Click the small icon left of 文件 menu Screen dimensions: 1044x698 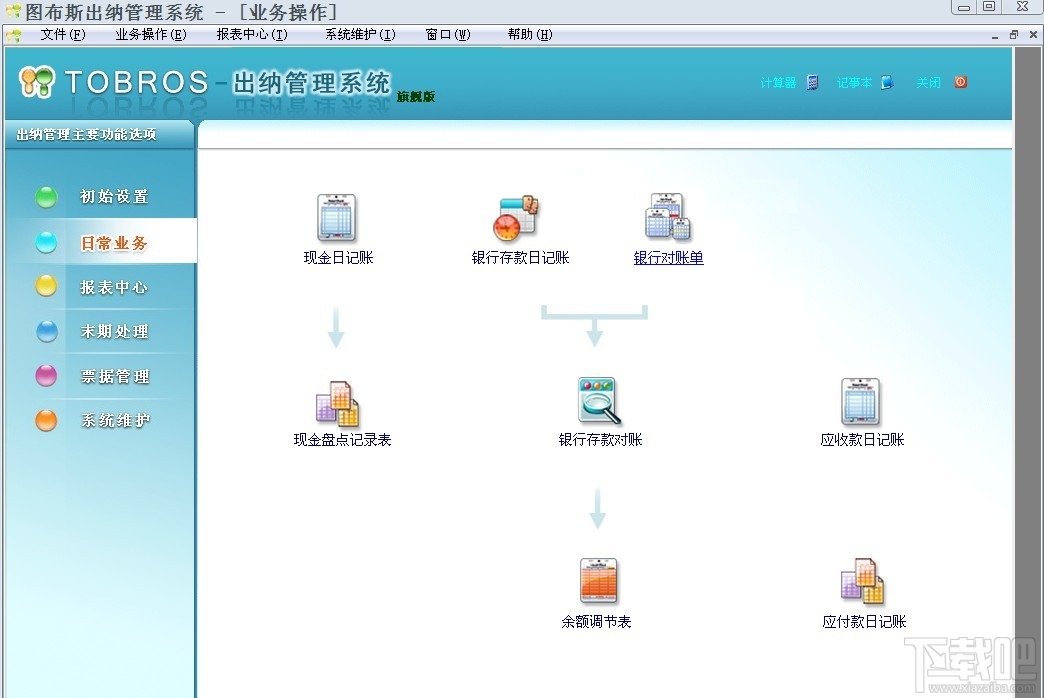coord(13,35)
